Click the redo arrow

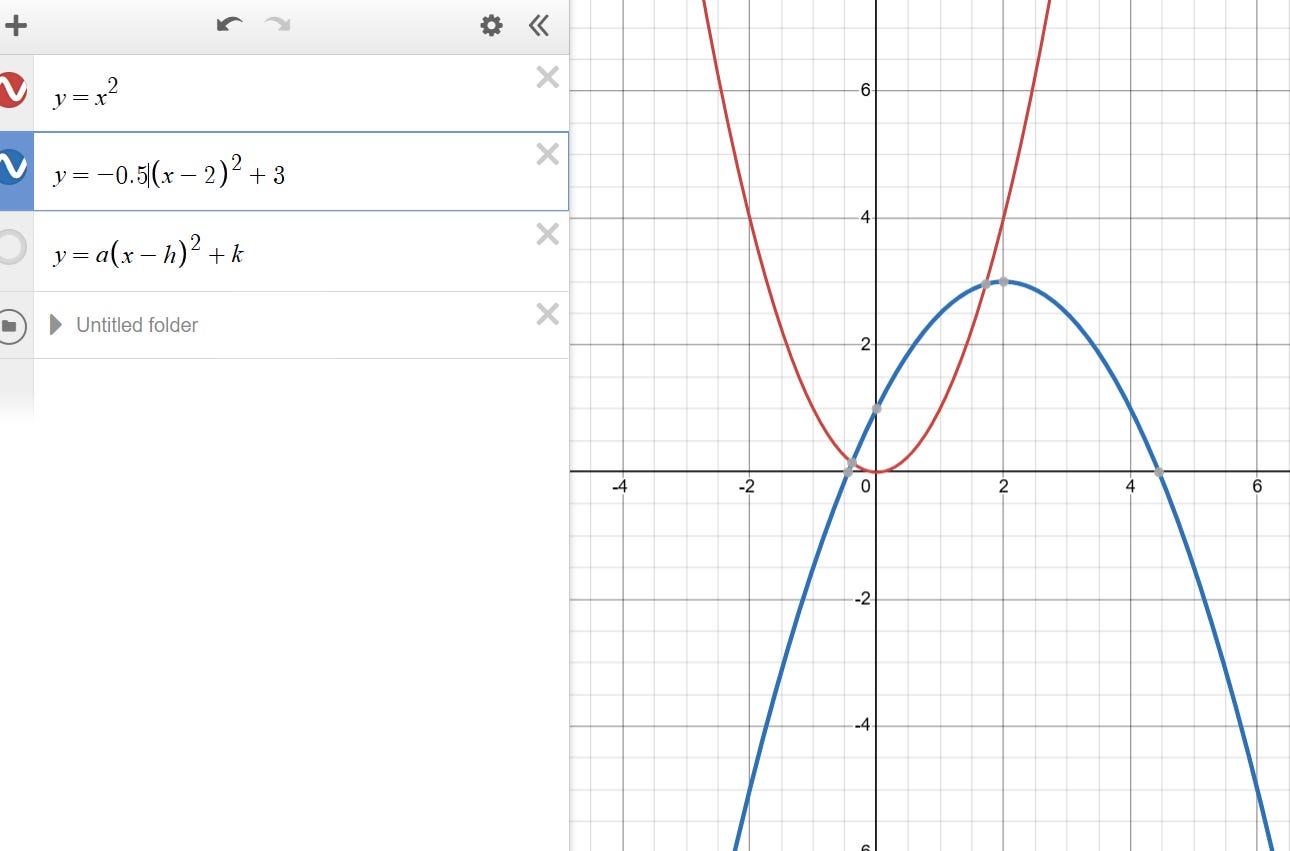277,25
